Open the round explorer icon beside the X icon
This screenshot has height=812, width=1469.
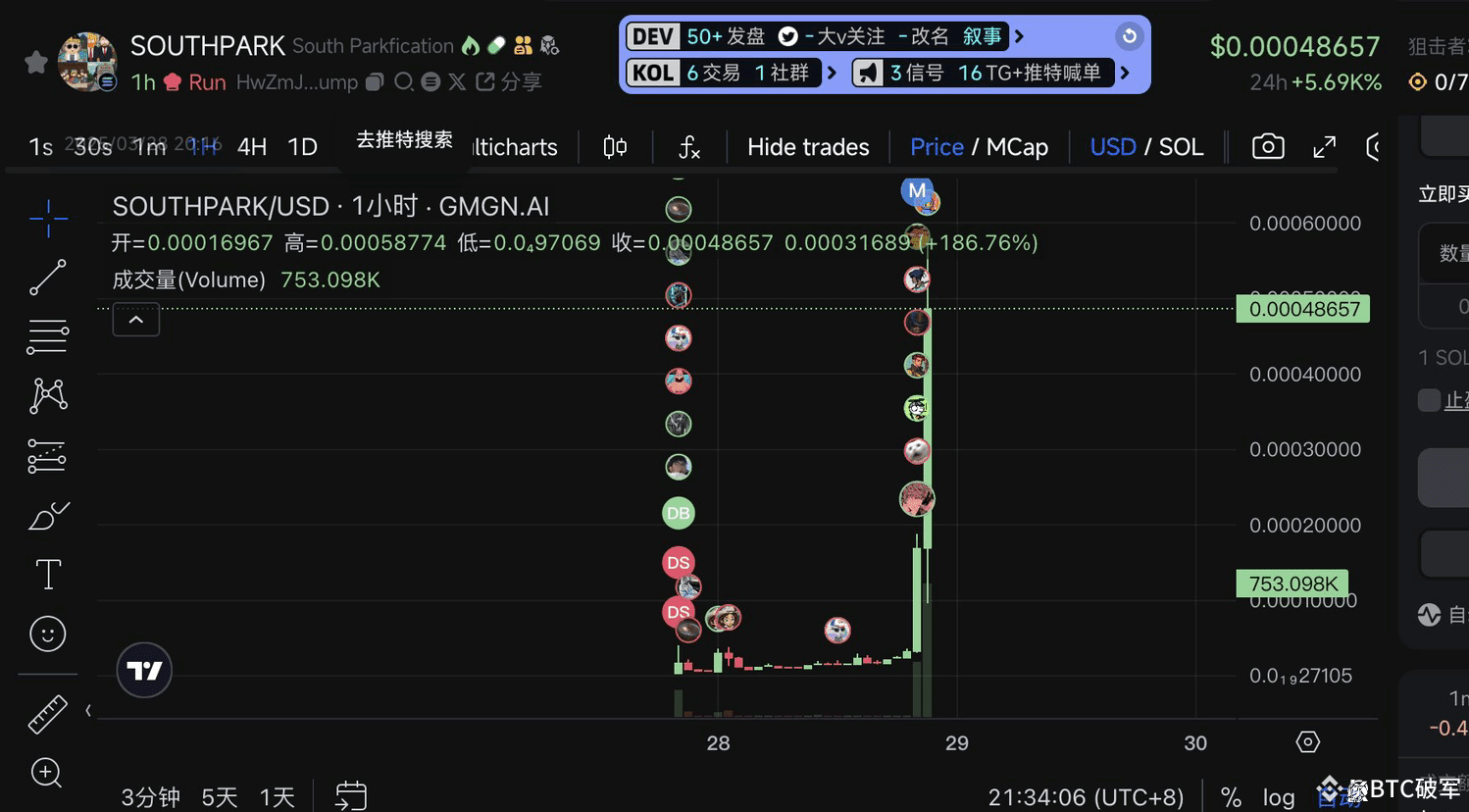pyautogui.click(x=431, y=82)
